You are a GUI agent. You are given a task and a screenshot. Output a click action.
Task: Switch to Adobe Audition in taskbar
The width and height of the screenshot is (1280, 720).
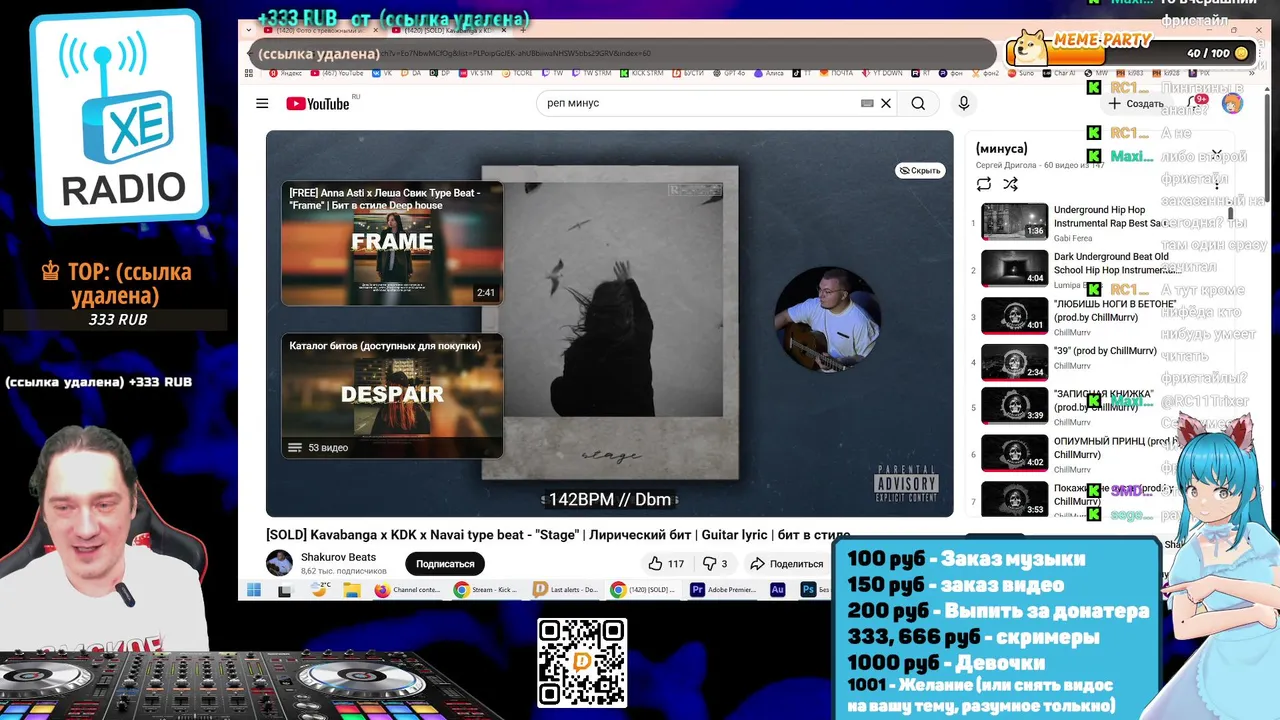(777, 590)
